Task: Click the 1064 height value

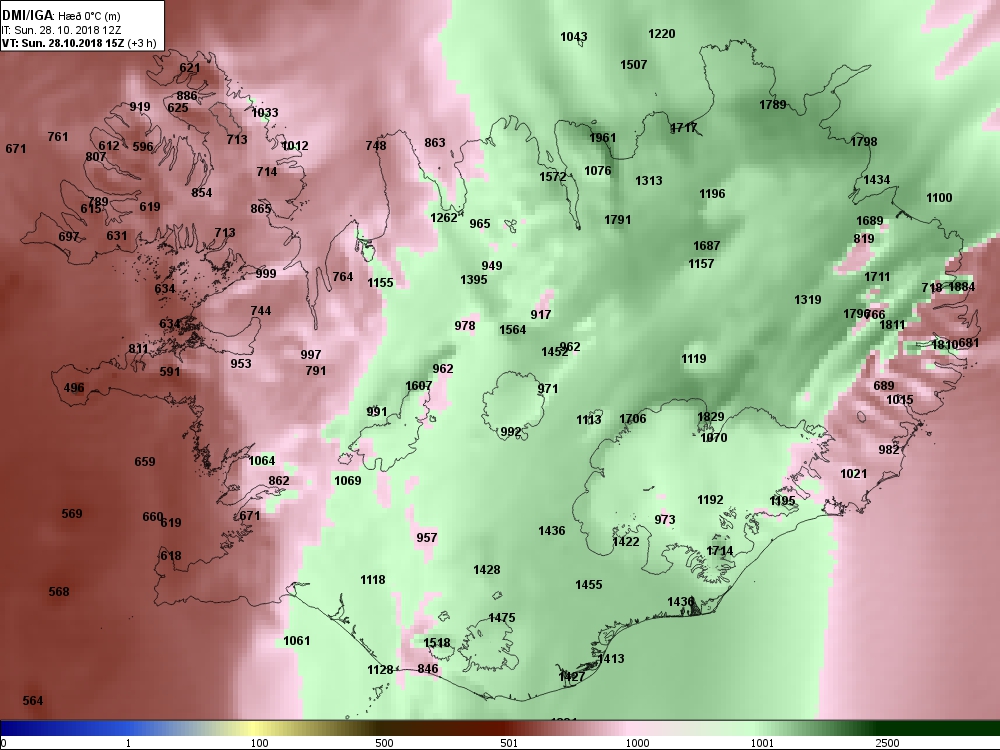Action: (x=261, y=461)
